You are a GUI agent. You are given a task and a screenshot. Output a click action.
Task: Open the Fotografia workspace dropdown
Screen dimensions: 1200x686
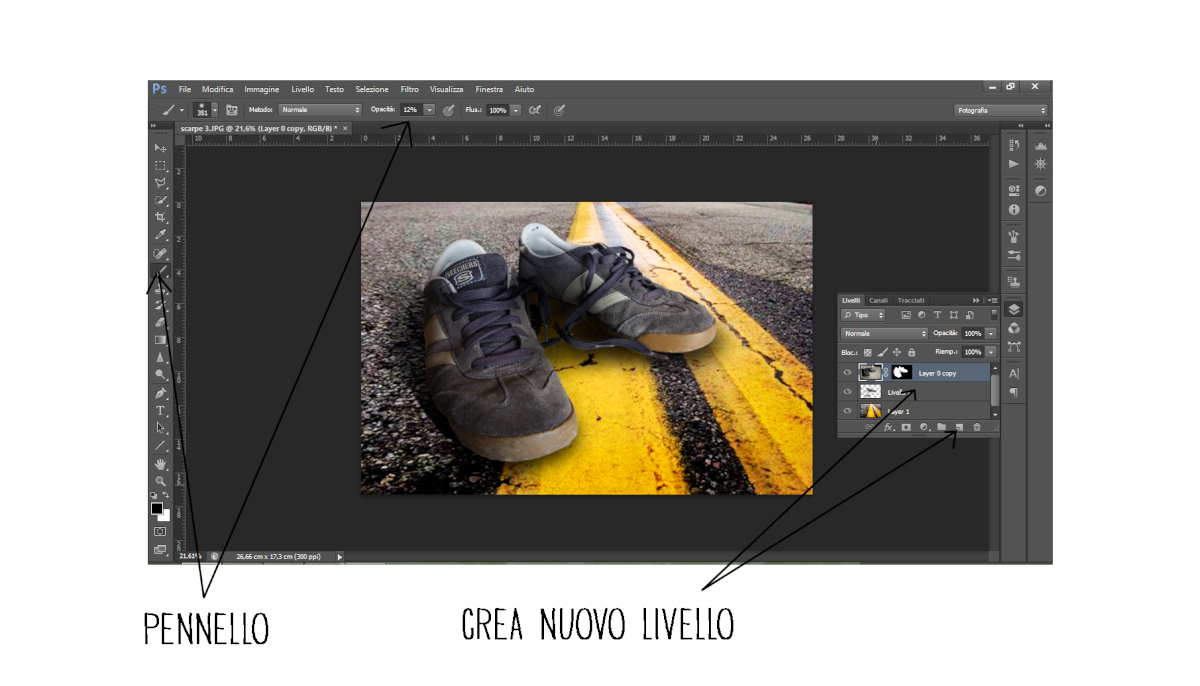pos(1001,110)
